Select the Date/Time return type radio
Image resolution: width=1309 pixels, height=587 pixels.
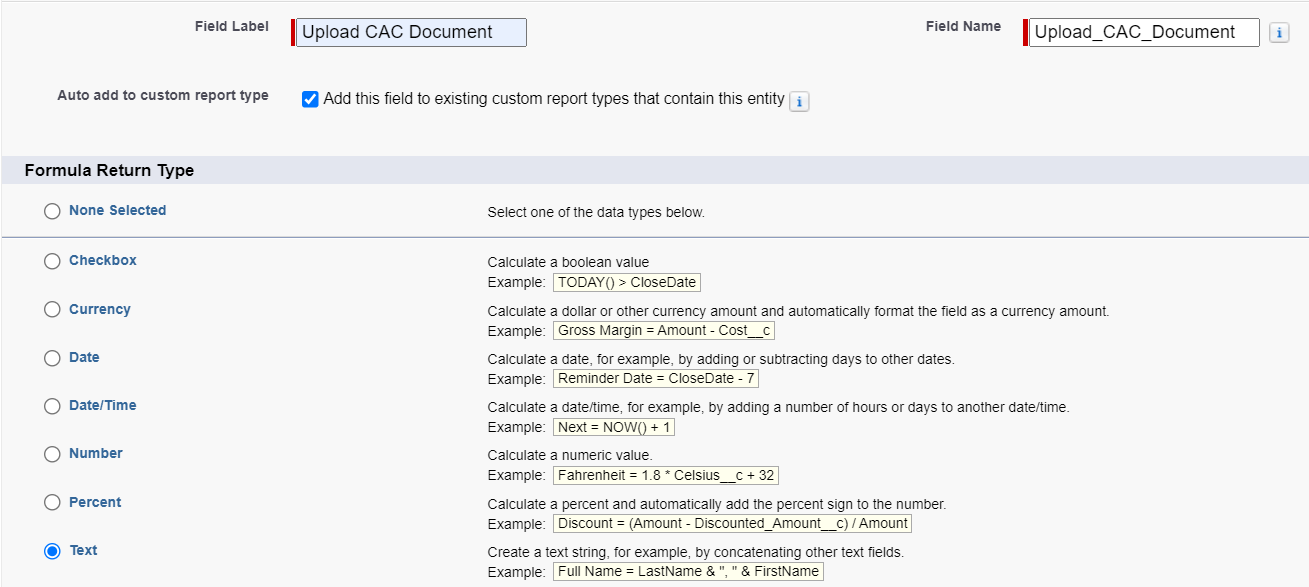(52, 406)
